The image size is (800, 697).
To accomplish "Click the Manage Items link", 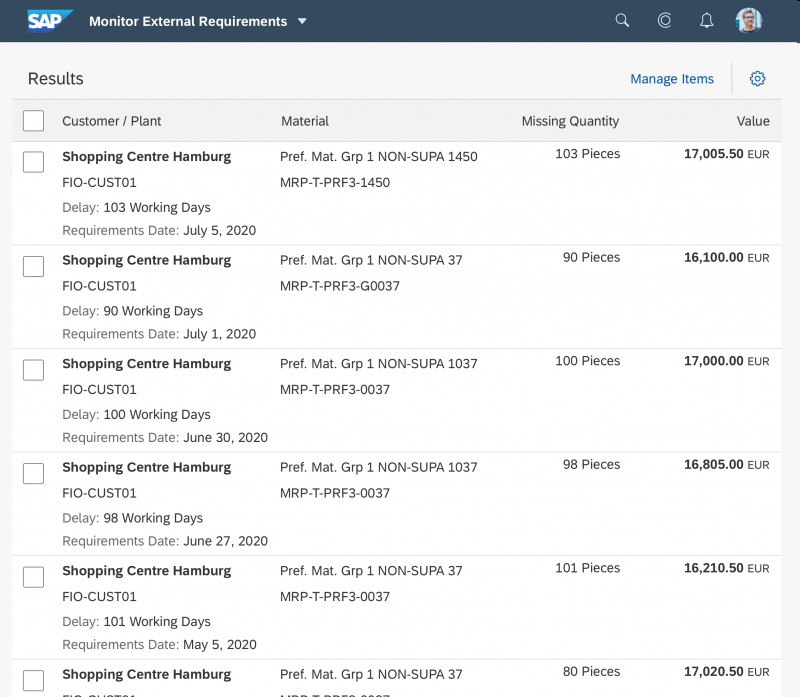I will coord(672,79).
